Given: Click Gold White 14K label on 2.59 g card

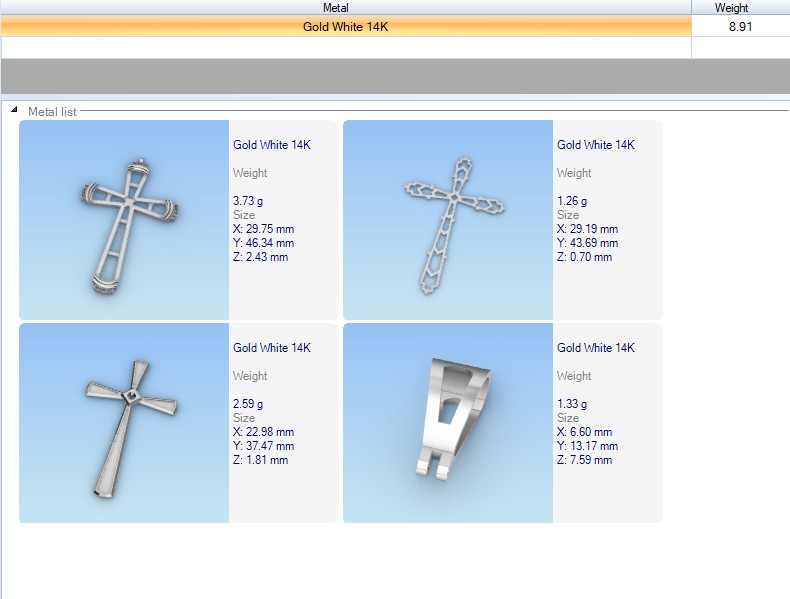Looking at the screenshot, I should [272, 348].
